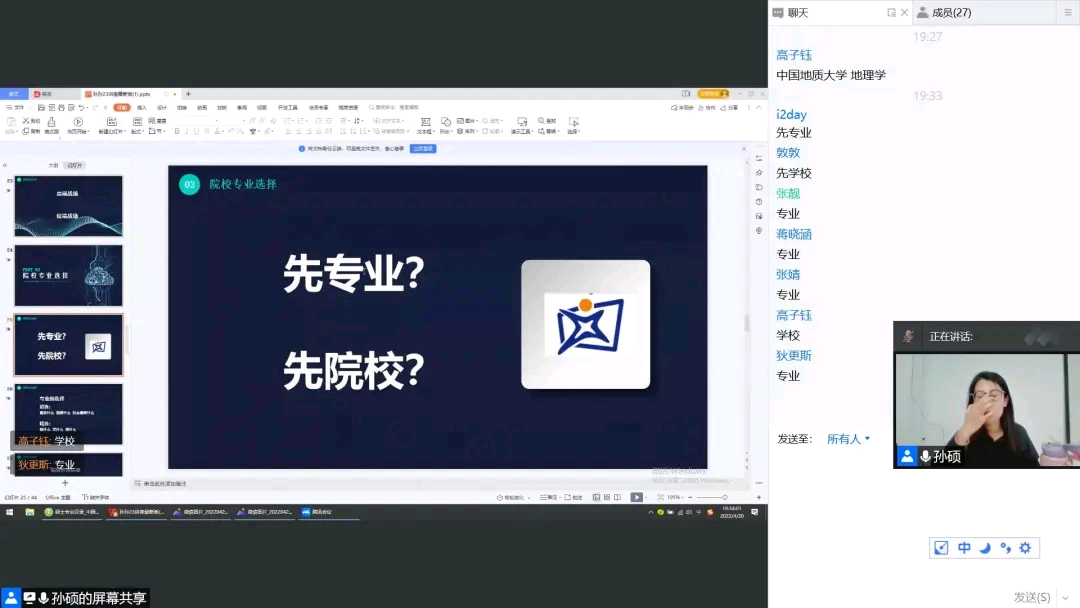This screenshot has height=608, width=1080.
Task: Open a new tab with plus icon
Action: (x=188, y=94)
